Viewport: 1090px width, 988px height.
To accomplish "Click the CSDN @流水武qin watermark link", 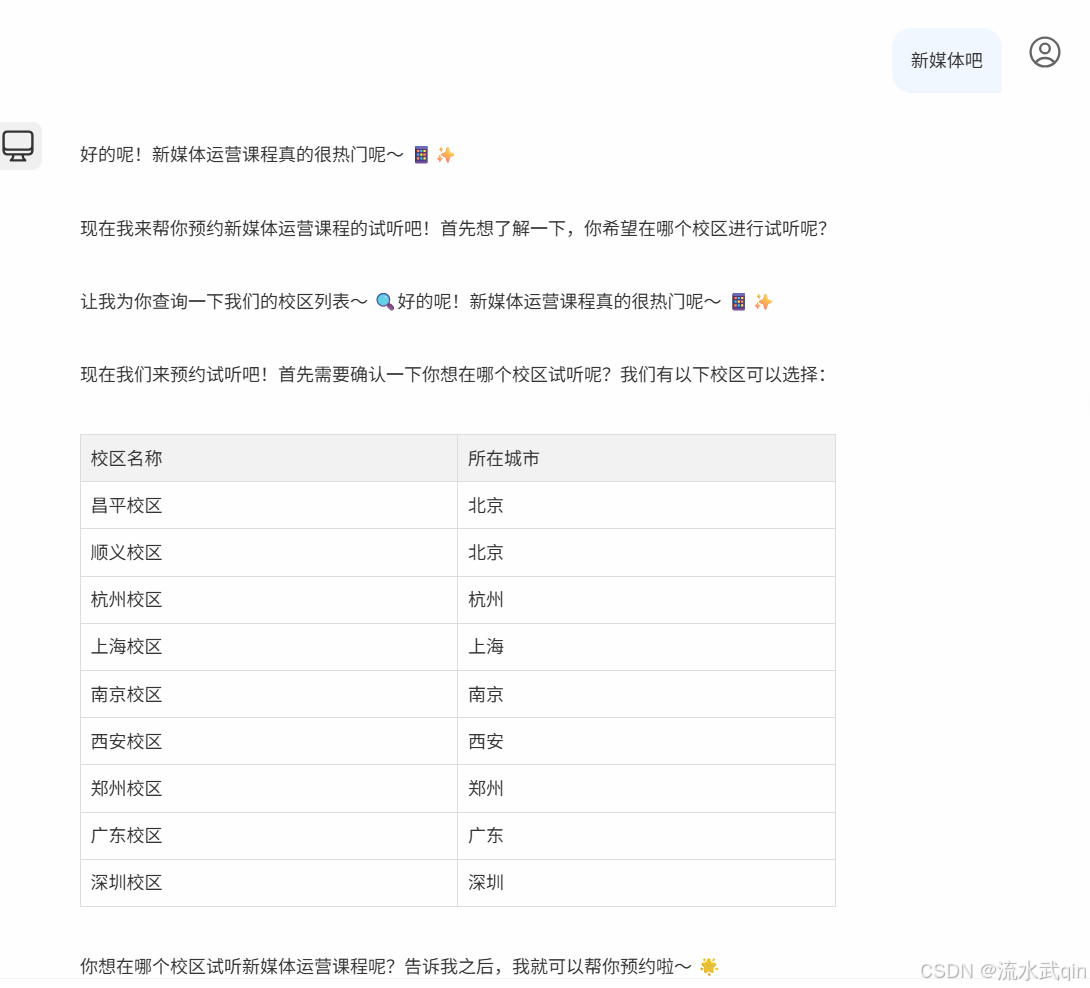I will click(1004, 970).
